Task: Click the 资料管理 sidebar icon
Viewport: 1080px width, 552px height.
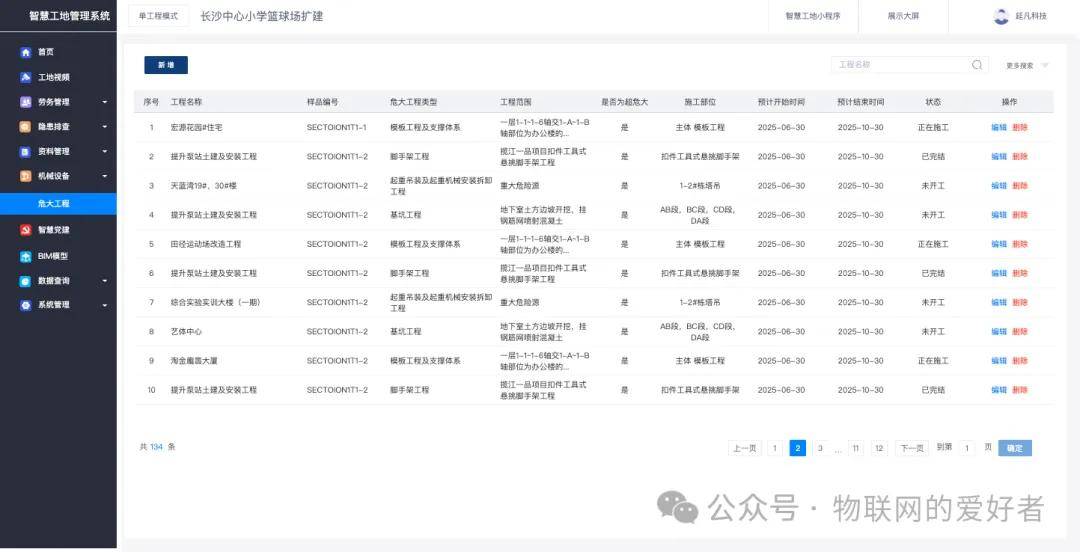Action: (x=25, y=152)
